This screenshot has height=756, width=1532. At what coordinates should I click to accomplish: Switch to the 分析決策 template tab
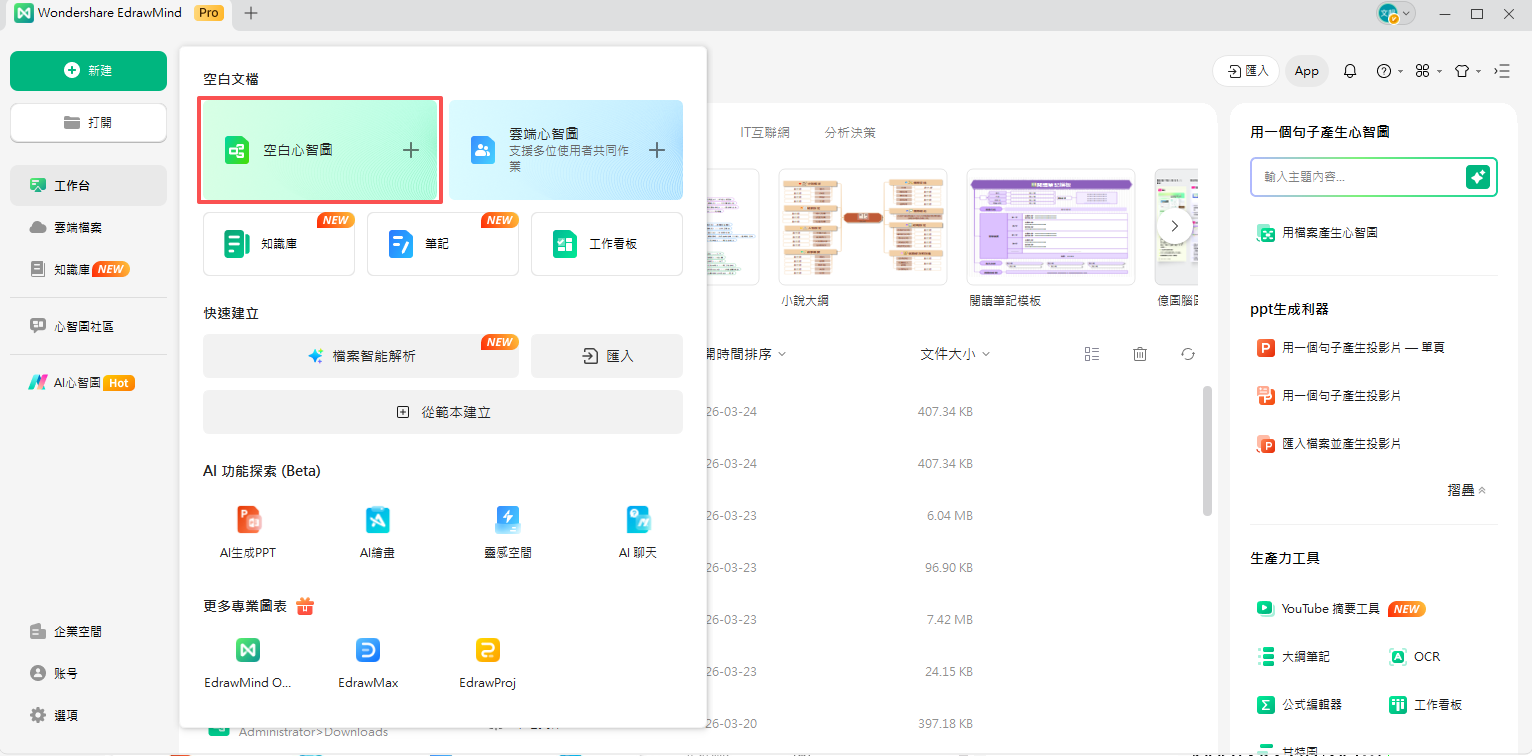pyautogui.click(x=850, y=131)
